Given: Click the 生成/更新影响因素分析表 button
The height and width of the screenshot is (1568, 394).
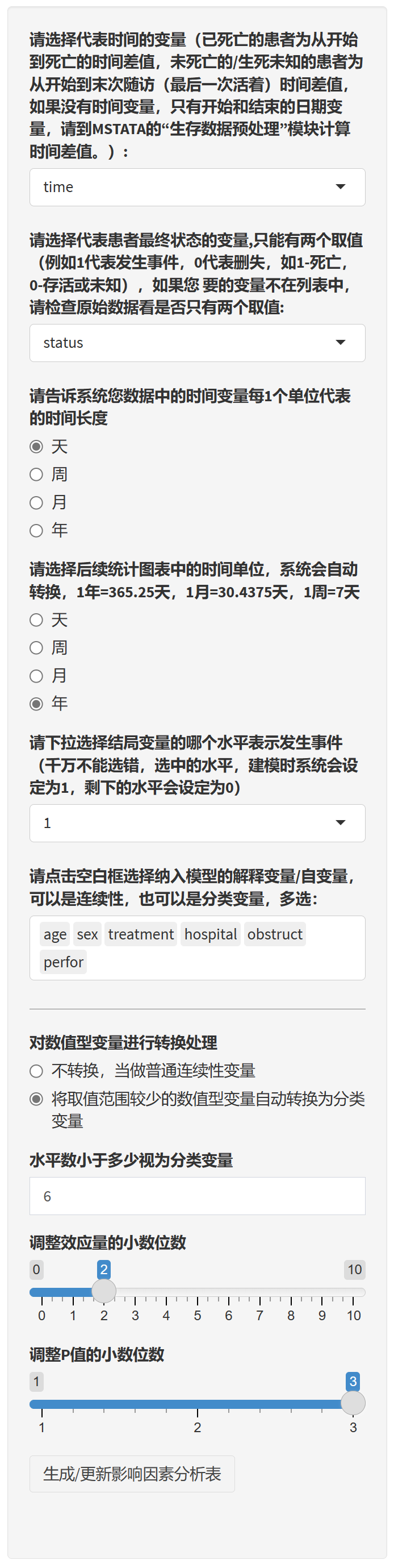Looking at the screenshot, I should (x=132, y=1474).
